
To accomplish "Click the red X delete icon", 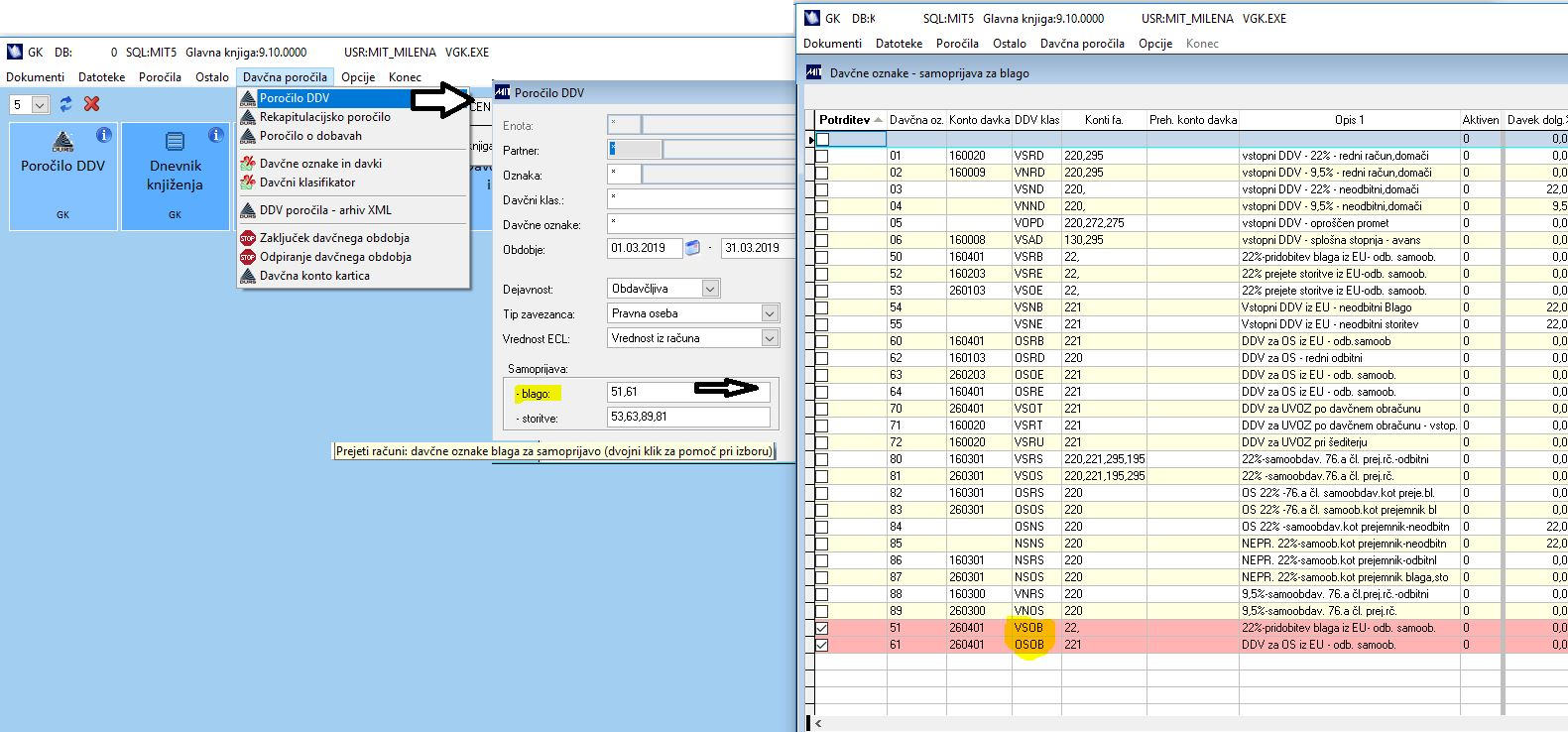I will pos(92,104).
